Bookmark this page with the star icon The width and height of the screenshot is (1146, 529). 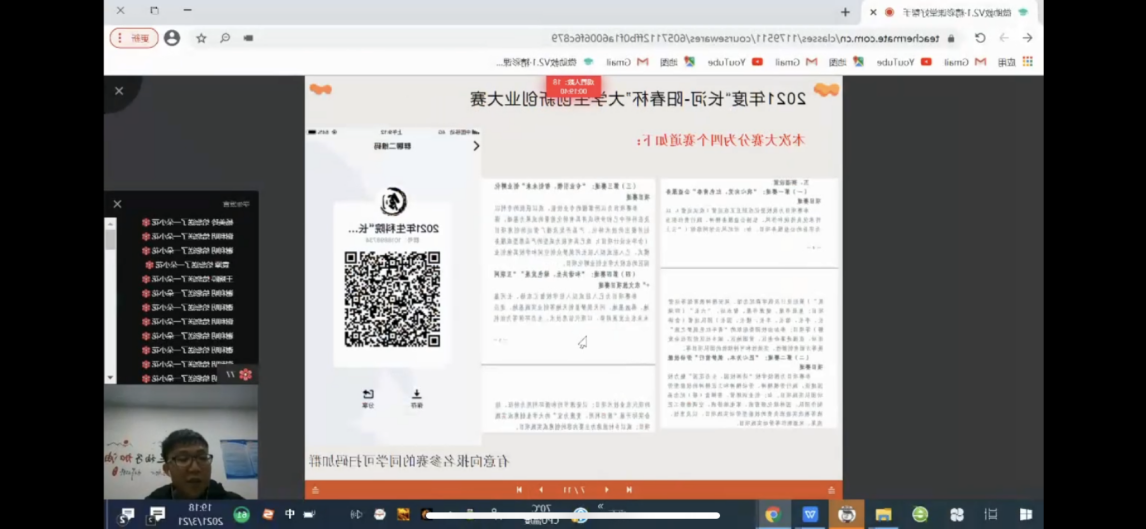pyautogui.click(x=201, y=38)
